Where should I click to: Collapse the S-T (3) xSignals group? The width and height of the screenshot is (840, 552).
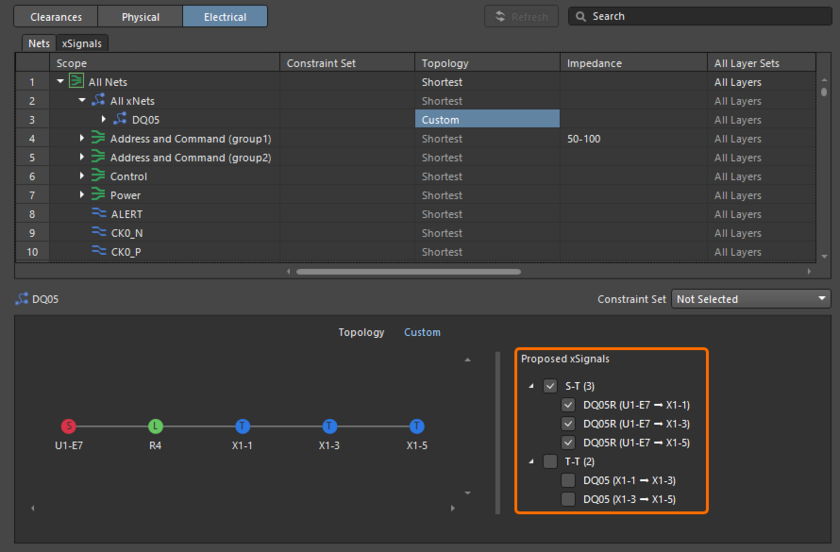531,386
